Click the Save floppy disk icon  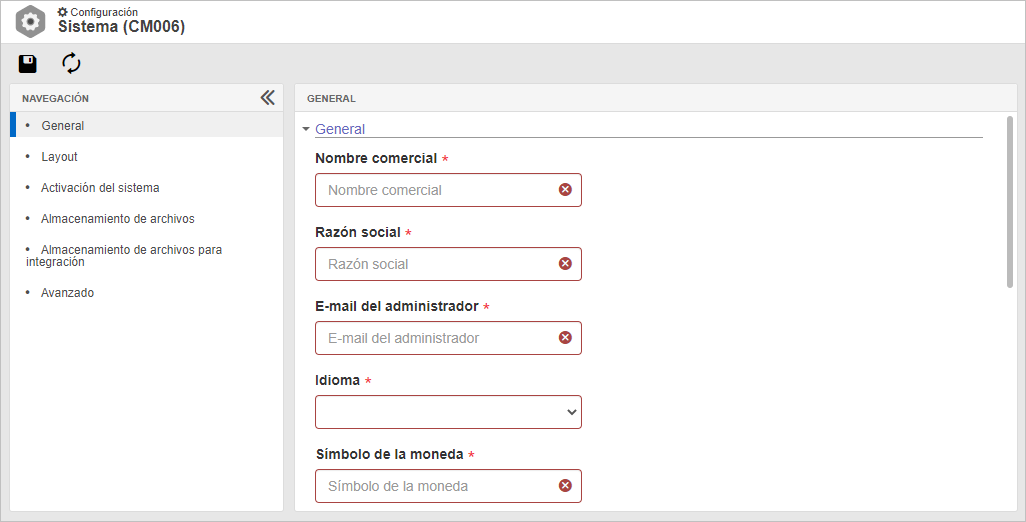(x=28, y=63)
